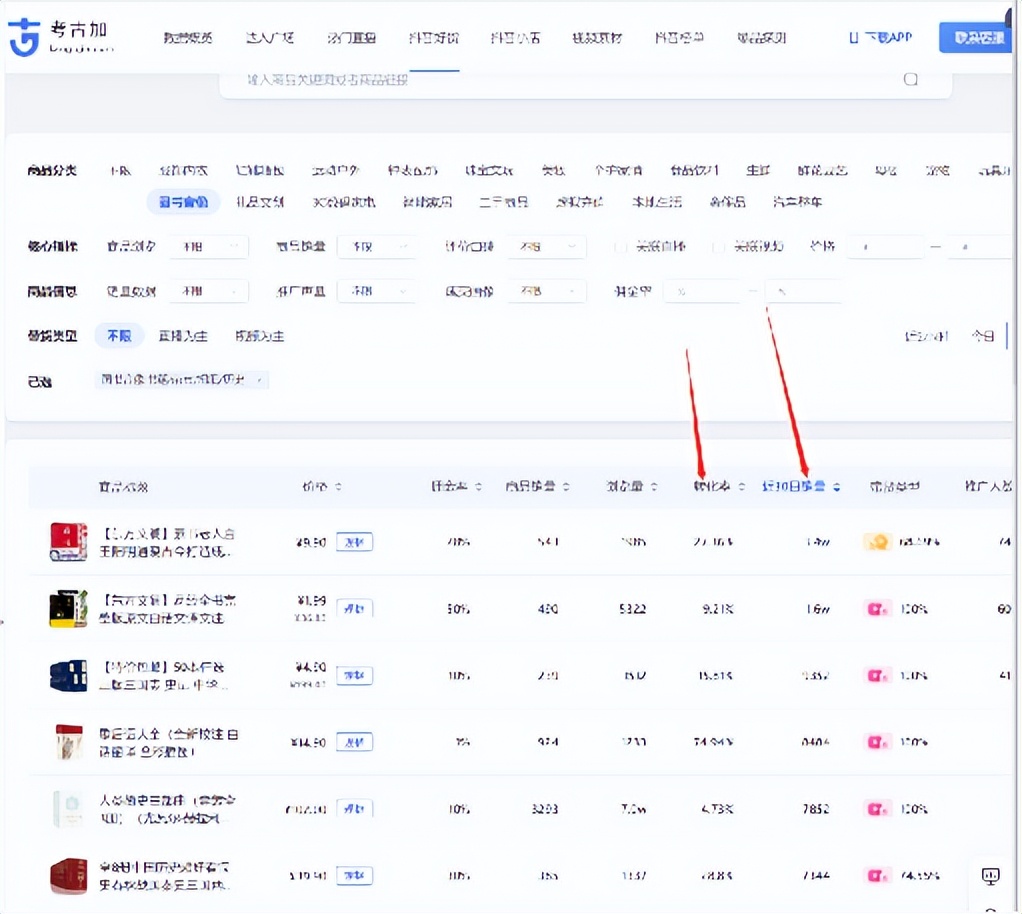The height and width of the screenshot is (914, 1022).
Task: Open the 热门直播 nav tab
Action: tap(351, 38)
